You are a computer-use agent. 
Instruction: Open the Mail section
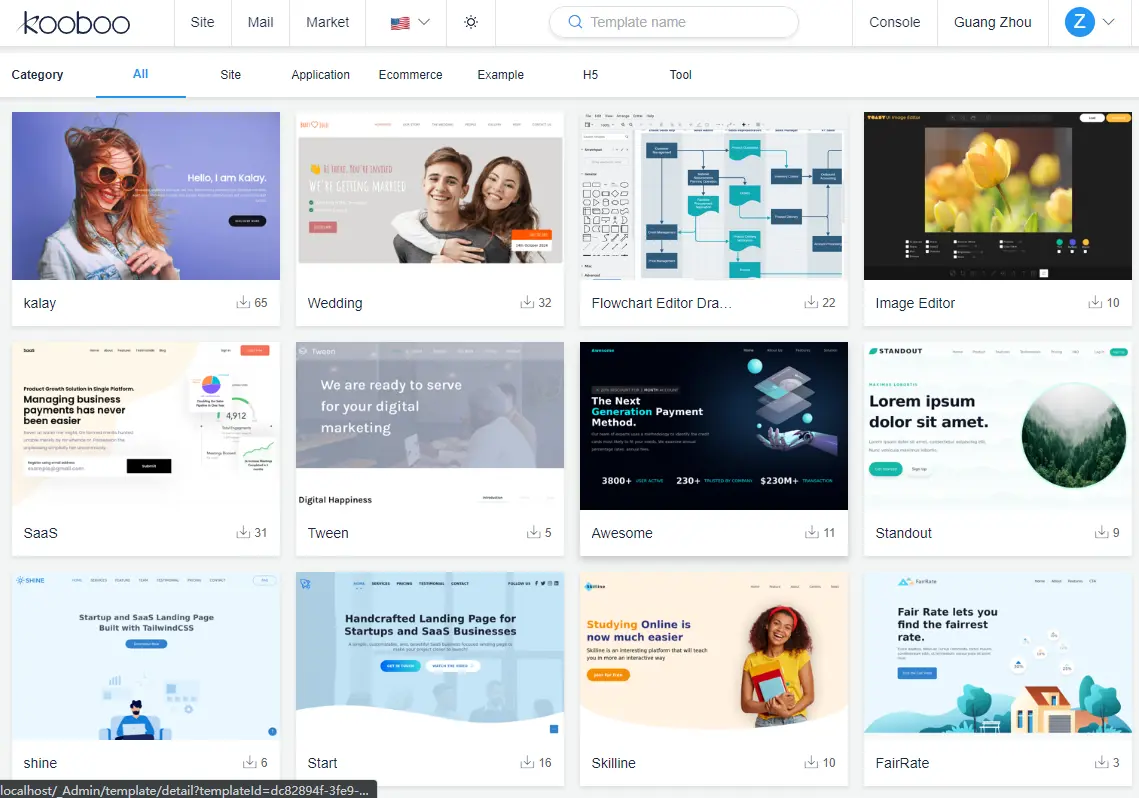(260, 22)
